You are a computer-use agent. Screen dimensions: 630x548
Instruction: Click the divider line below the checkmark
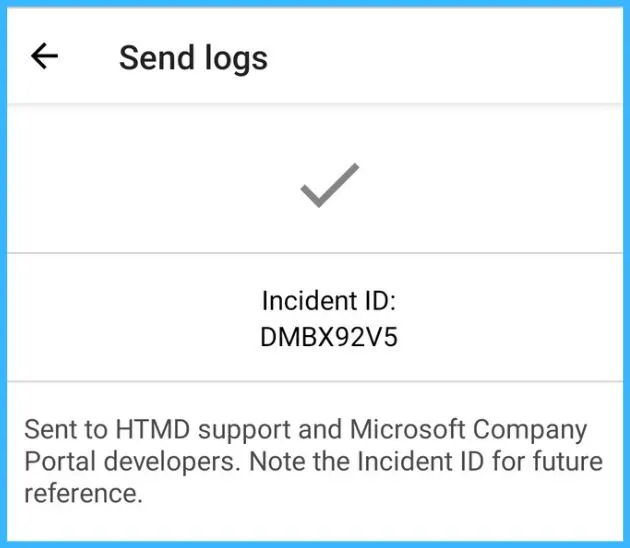tap(315, 253)
